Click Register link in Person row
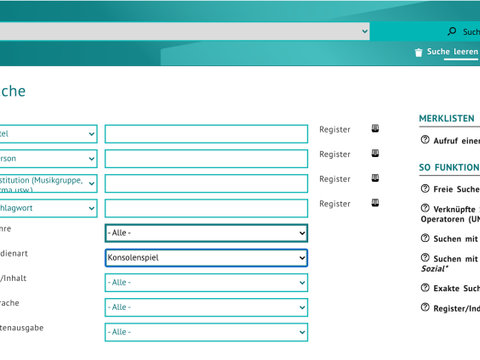This screenshot has width=480, height=360. 335,154
